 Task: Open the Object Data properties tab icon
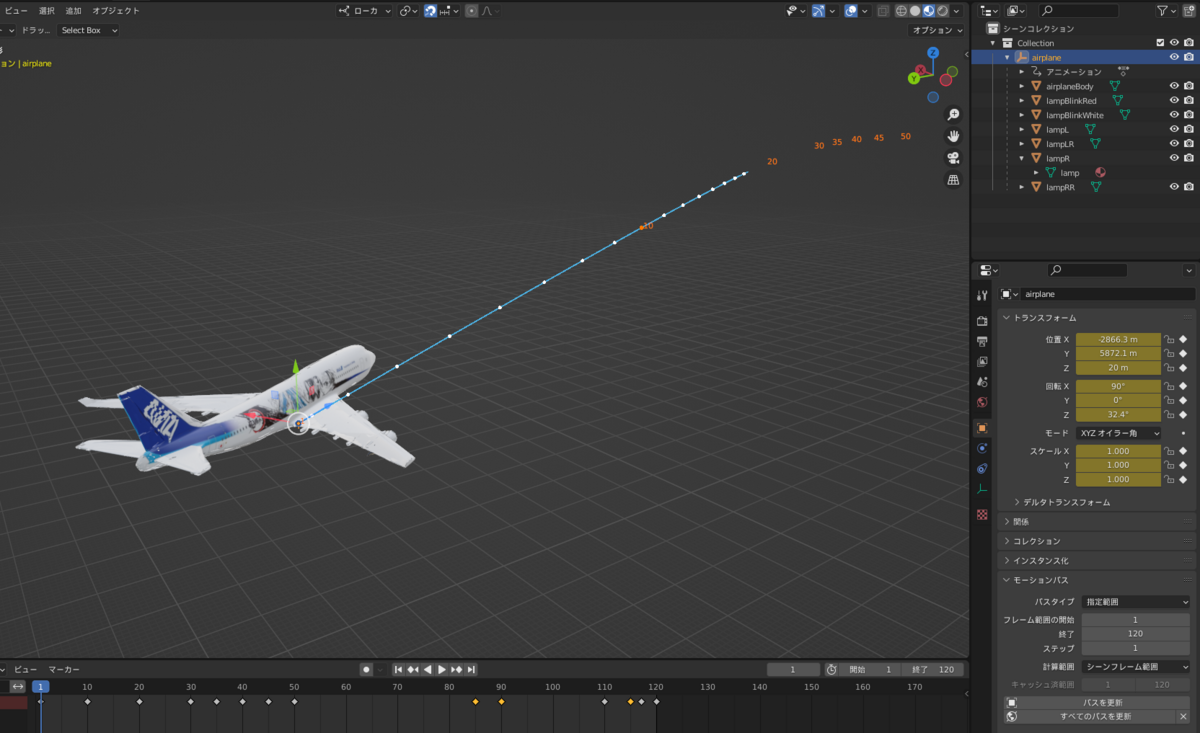pos(982,490)
